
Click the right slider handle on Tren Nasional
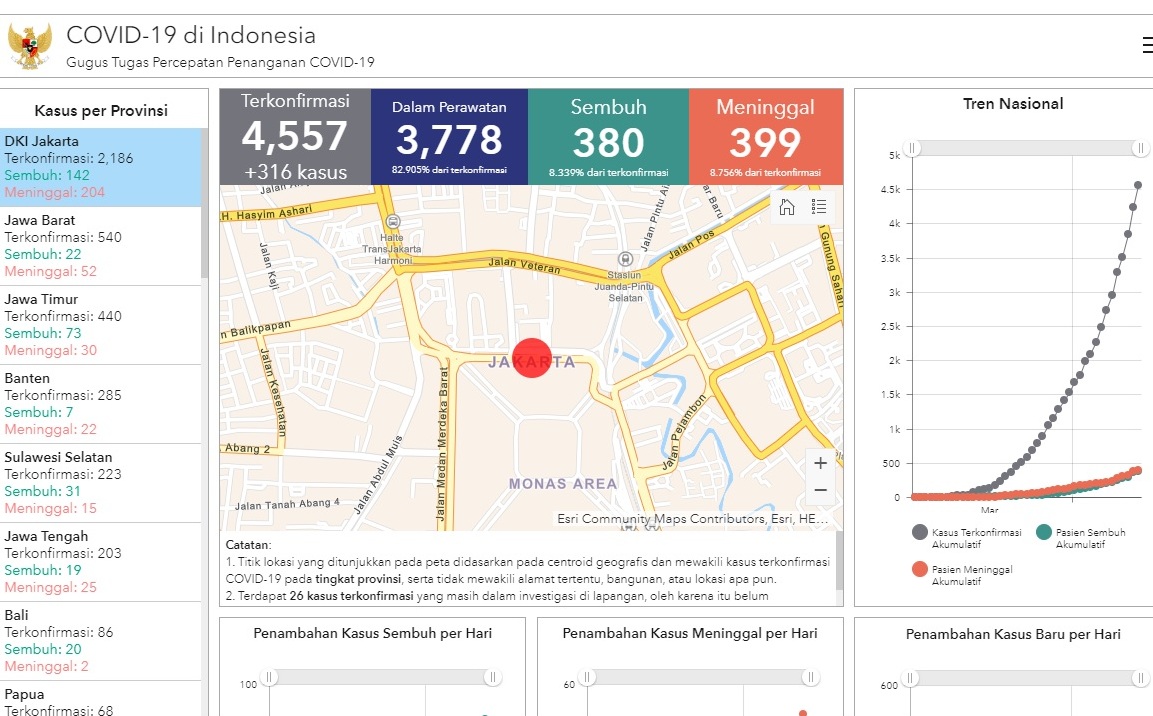coord(1140,148)
